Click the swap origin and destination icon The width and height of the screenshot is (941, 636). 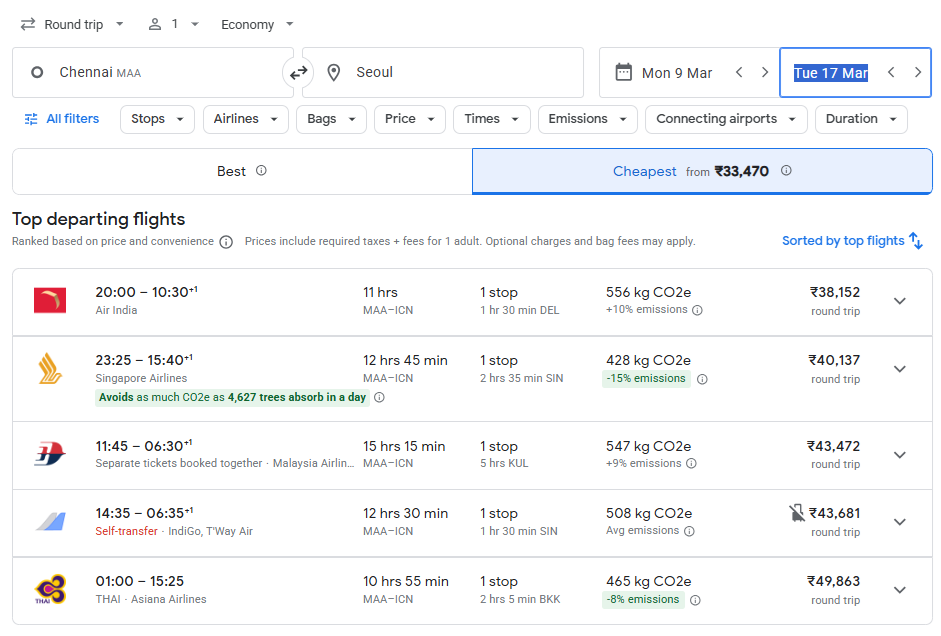298,72
